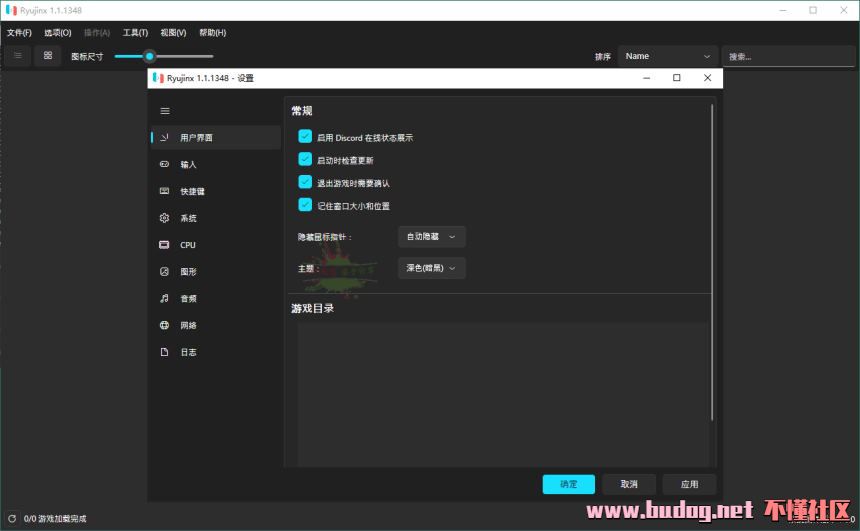Viewport: 860px width, 531px height.
Task: Open the 隐藏鼠标指针 dropdown
Action: click(x=431, y=236)
